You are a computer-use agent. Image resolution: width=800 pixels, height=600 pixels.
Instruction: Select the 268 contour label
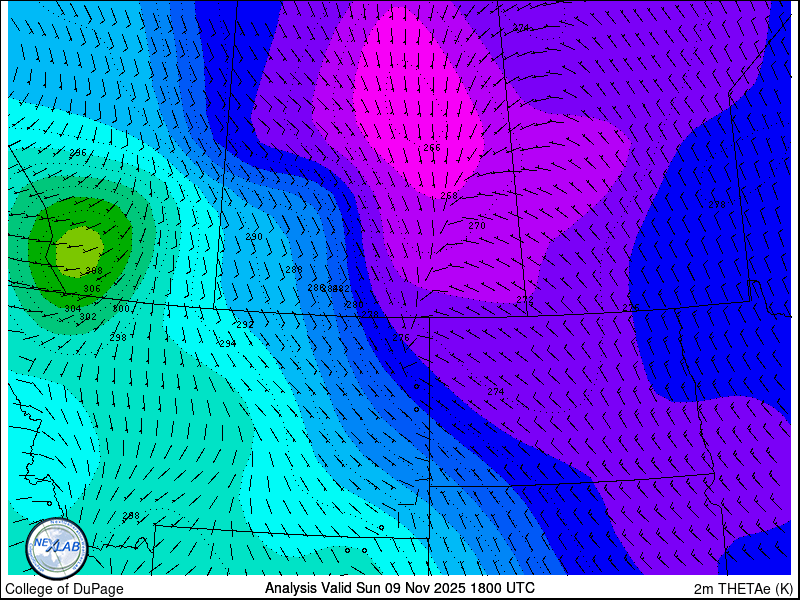449,195
